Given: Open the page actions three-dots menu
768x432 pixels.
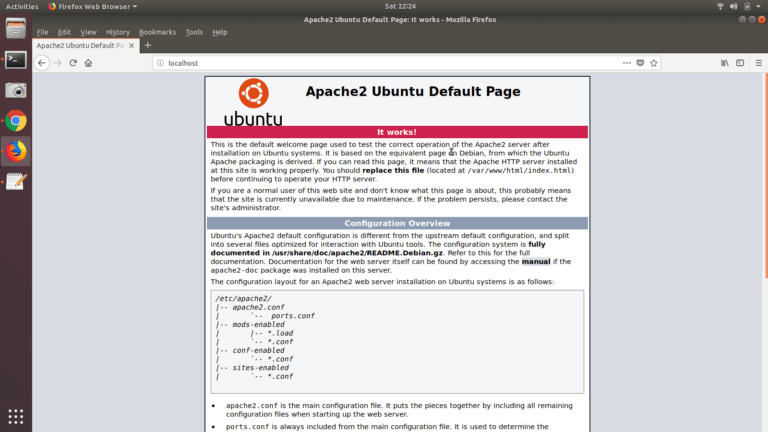Looking at the screenshot, I should (626, 63).
